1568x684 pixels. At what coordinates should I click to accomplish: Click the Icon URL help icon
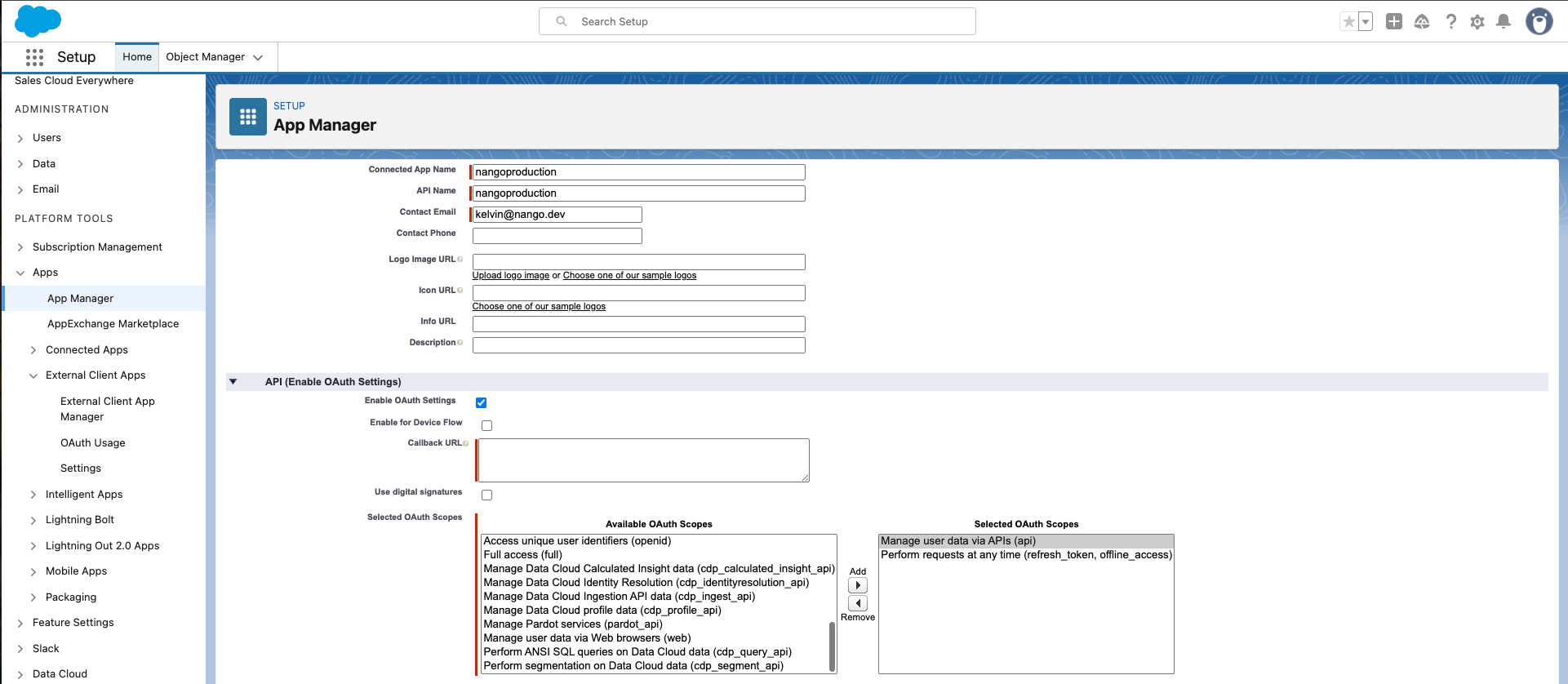coord(460,291)
